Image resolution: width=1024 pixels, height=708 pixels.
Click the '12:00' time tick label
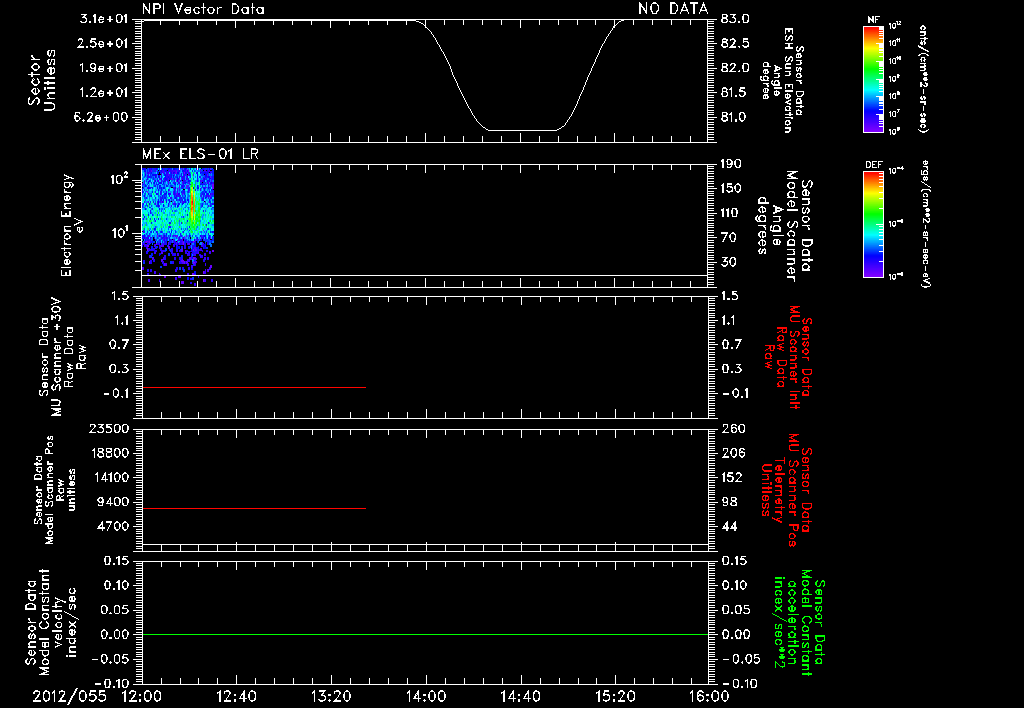point(142,696)
